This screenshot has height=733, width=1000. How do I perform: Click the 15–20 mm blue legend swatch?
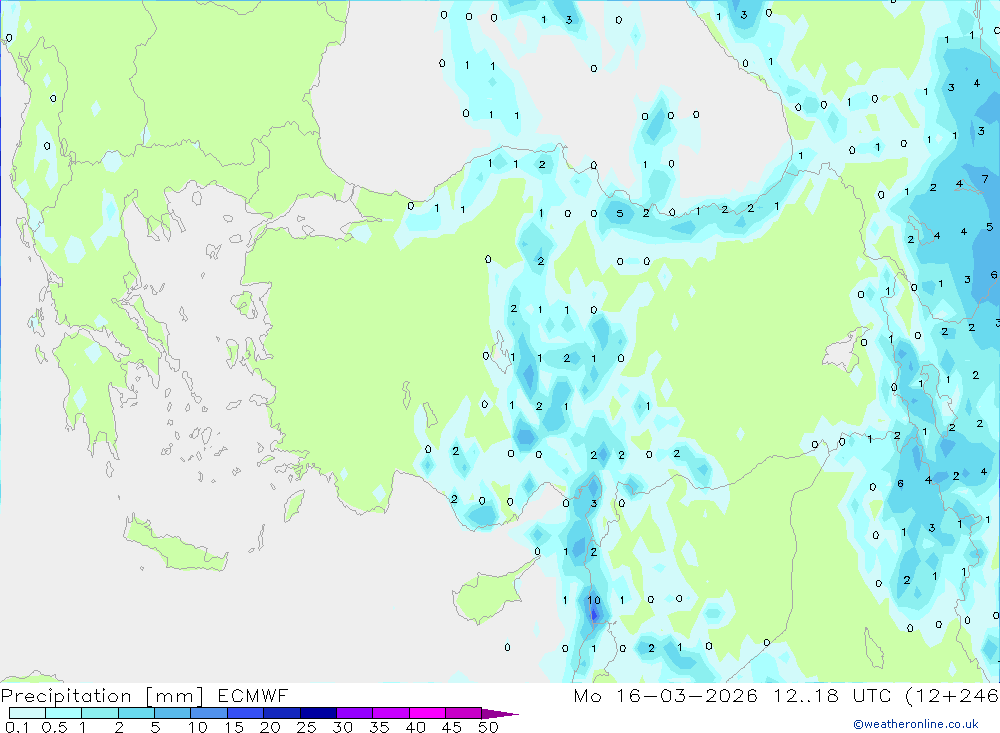pyautogui.click(x=245, y=713)
